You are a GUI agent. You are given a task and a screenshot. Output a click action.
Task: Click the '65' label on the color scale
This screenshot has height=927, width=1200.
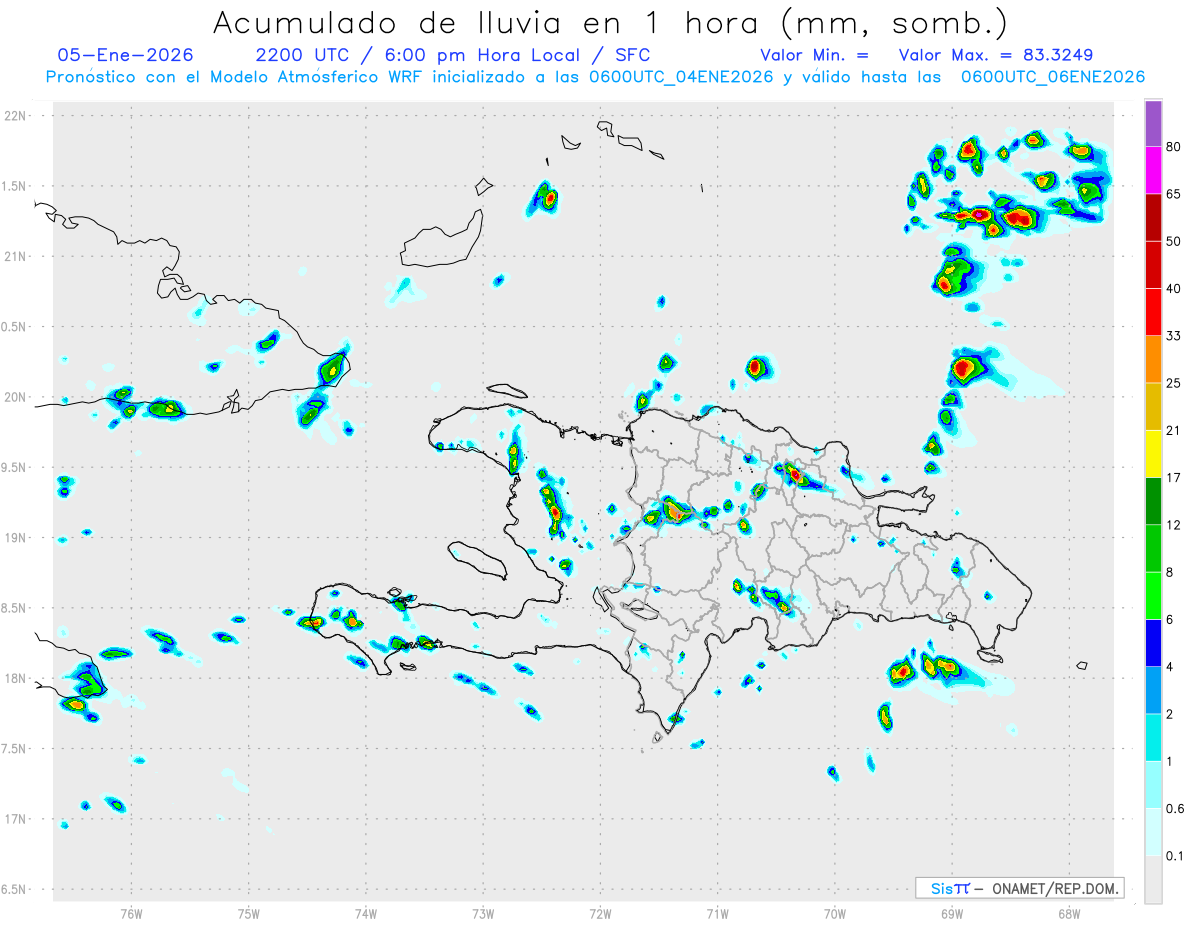(1174, 194)
